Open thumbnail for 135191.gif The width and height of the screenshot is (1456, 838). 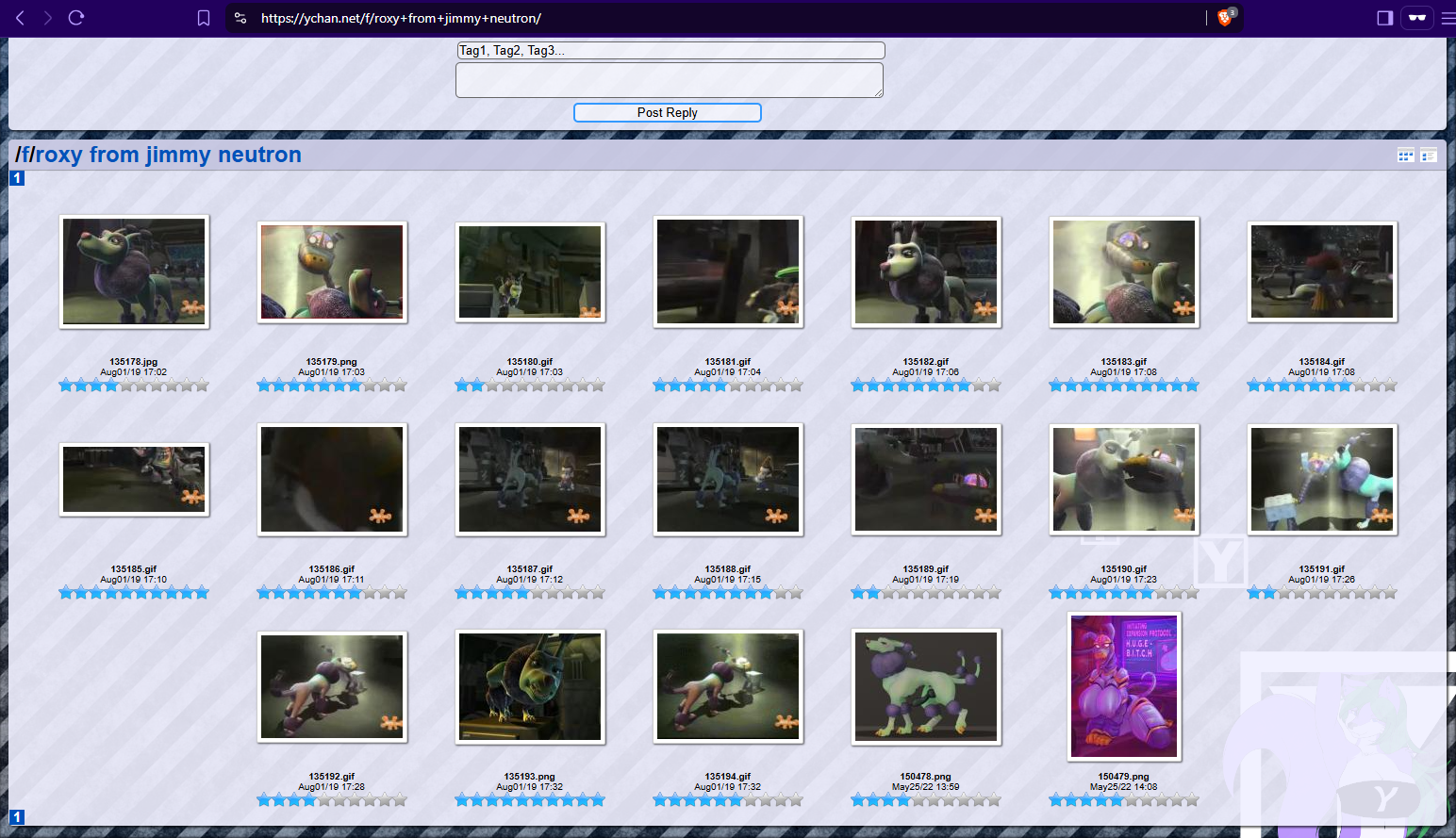[1322, 480]
